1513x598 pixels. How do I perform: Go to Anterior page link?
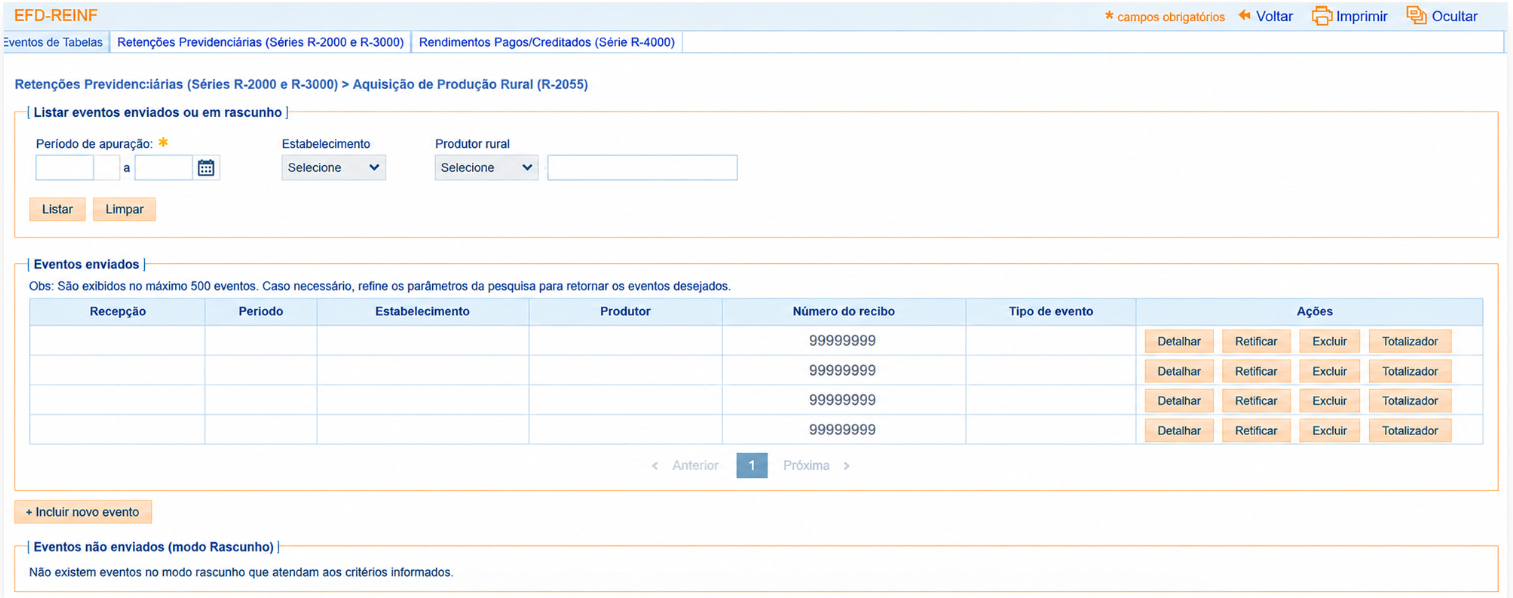point(686,466)
